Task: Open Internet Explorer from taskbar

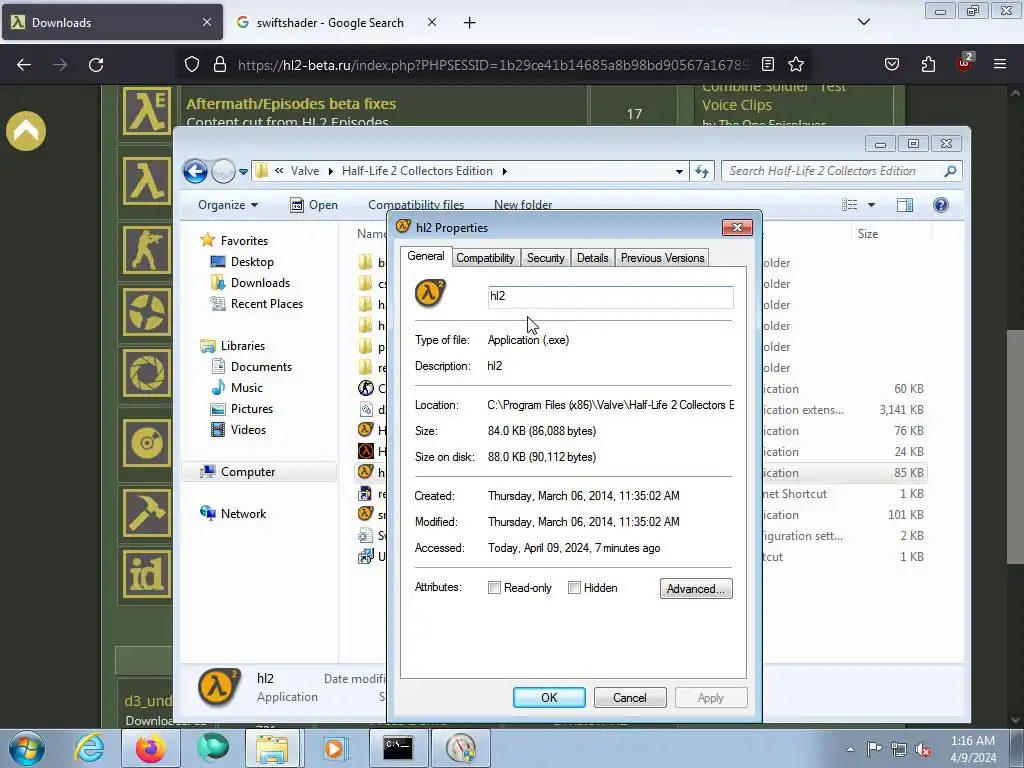Action: click(x=88, y=748)
